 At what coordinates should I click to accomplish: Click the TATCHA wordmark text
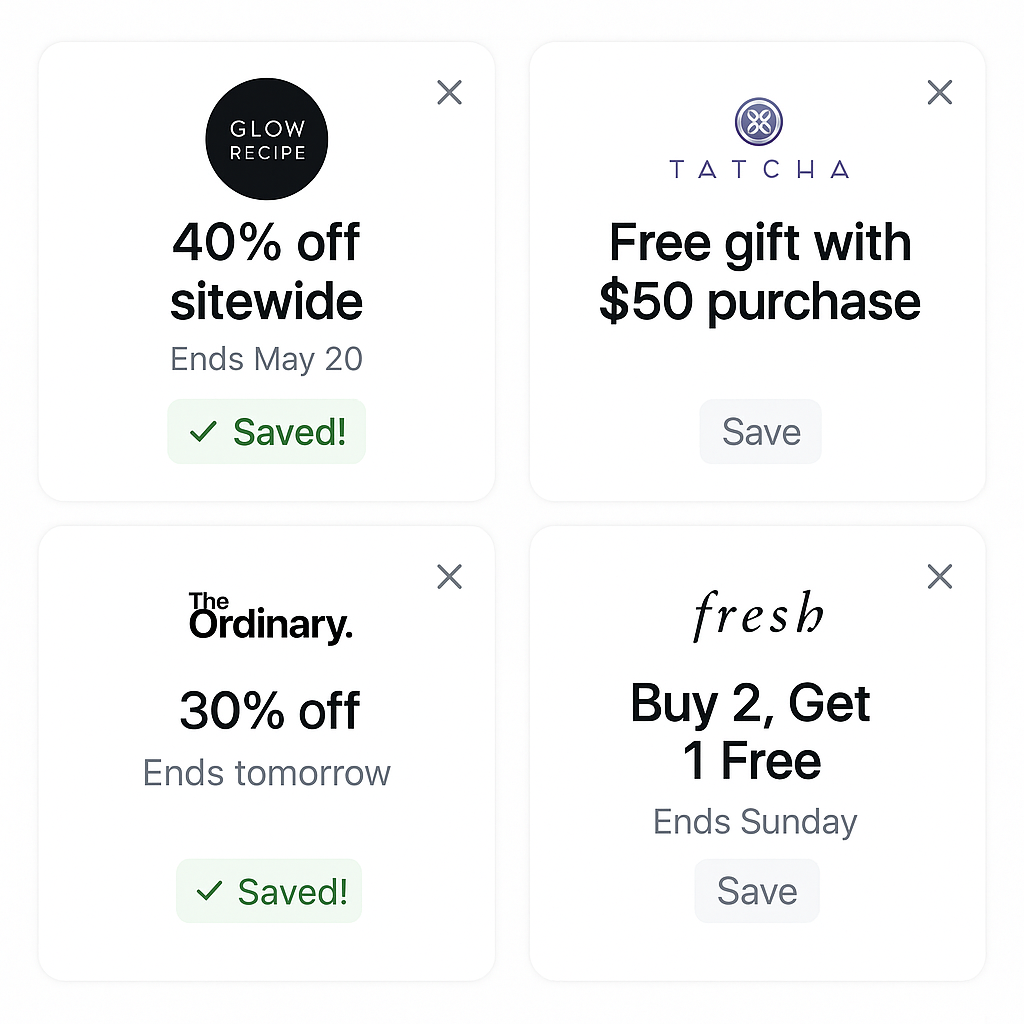pyautogui.click(x=760, y=170)
